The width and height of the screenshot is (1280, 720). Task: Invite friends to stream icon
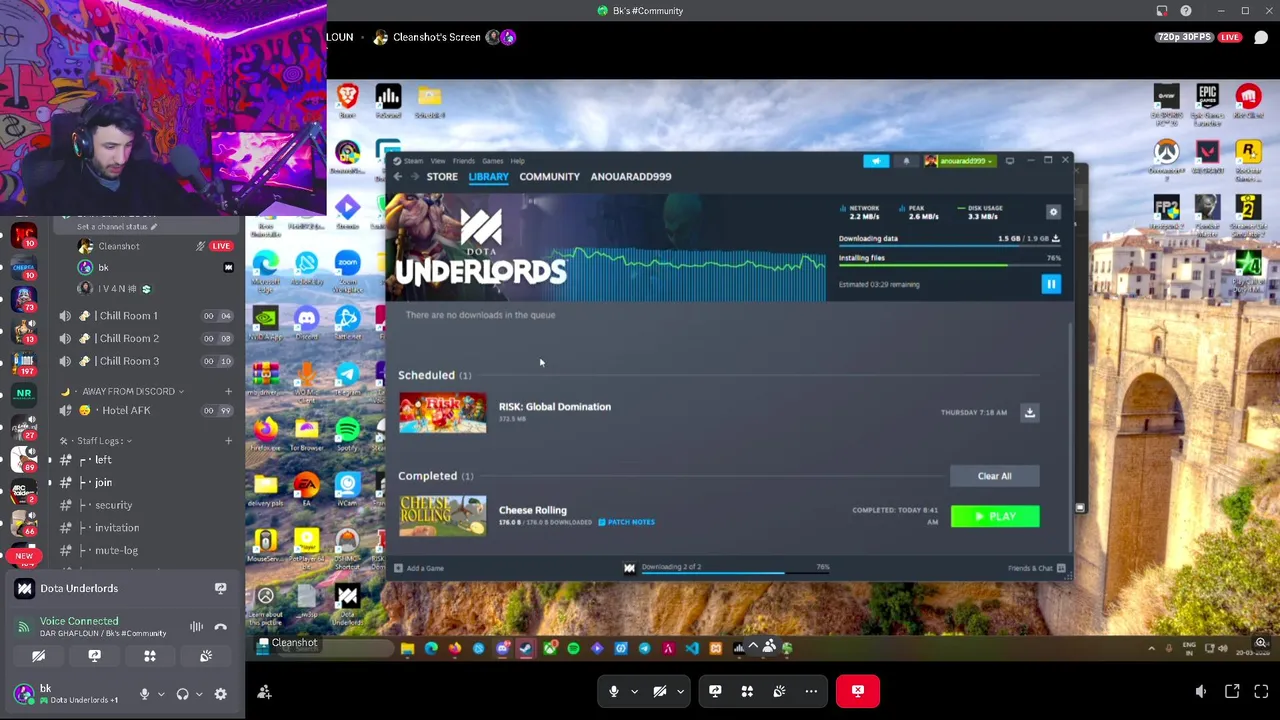coord(264,692)
